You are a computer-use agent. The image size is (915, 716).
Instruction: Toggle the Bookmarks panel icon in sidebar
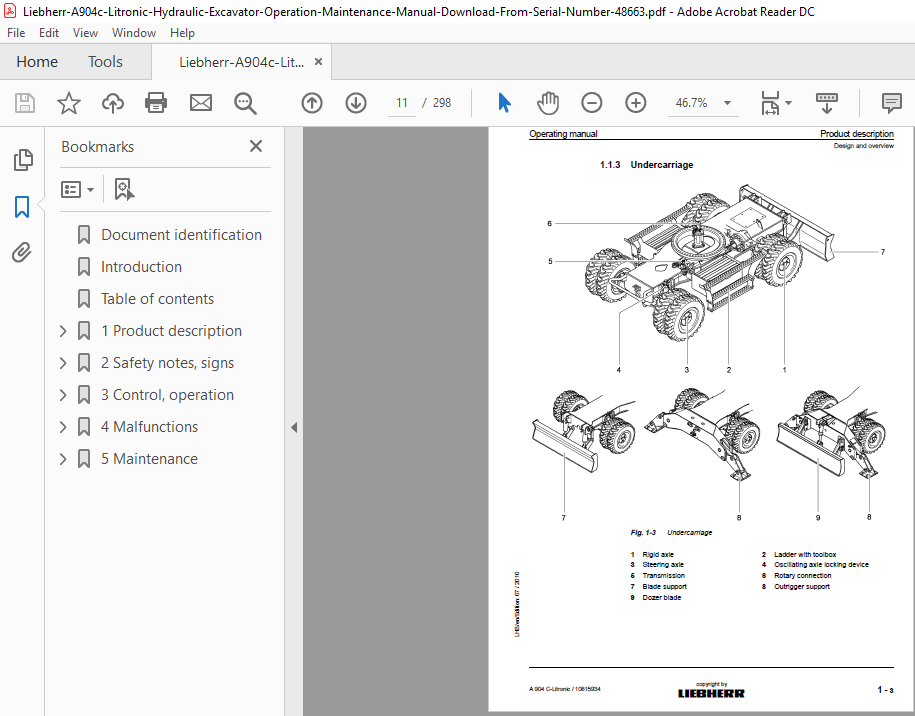pyautogui.click(x=22, y=207)
